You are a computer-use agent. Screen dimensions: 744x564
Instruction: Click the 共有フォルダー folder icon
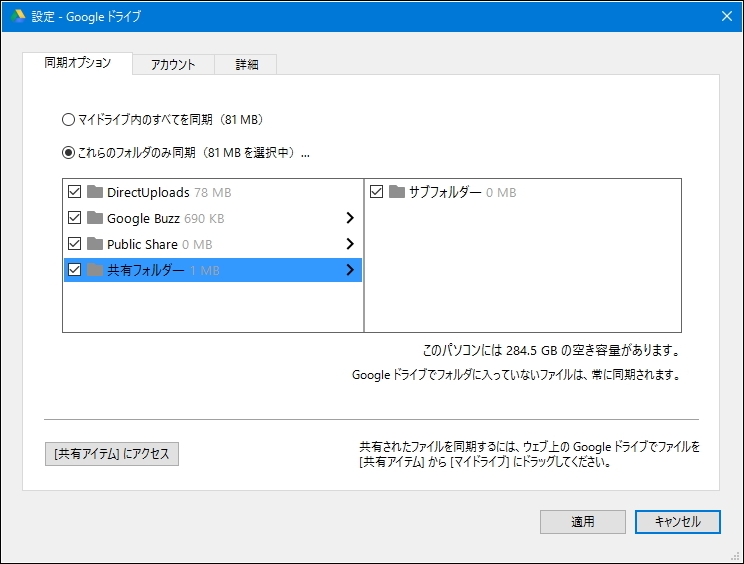(x=95, y=270)
